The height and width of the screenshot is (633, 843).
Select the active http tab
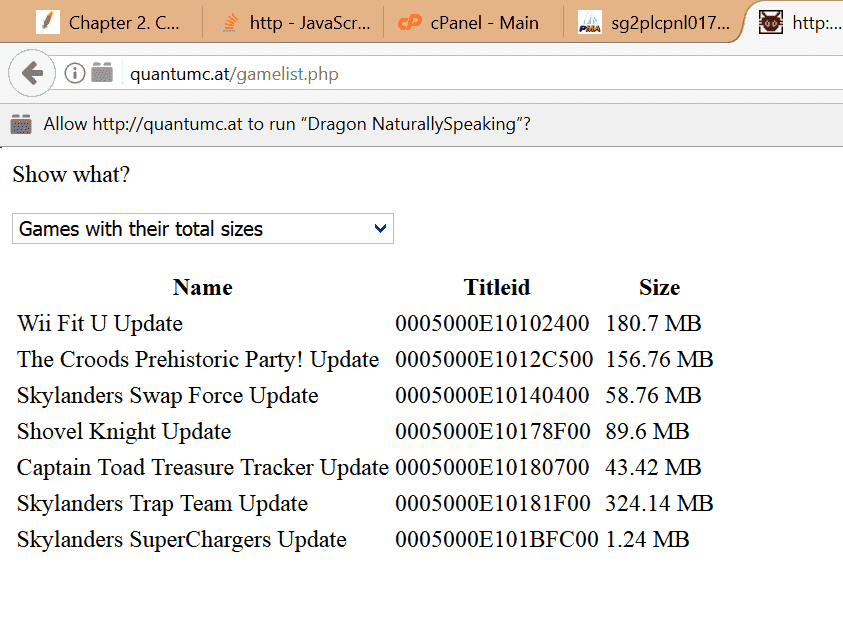(796, 23)
